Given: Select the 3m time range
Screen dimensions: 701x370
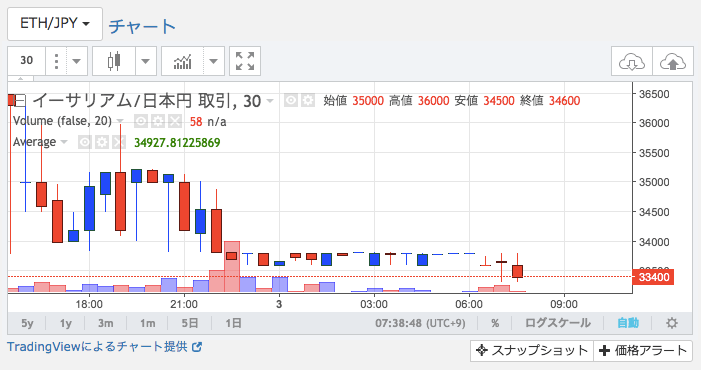Looking at the screenshot, I should (106, 323).
